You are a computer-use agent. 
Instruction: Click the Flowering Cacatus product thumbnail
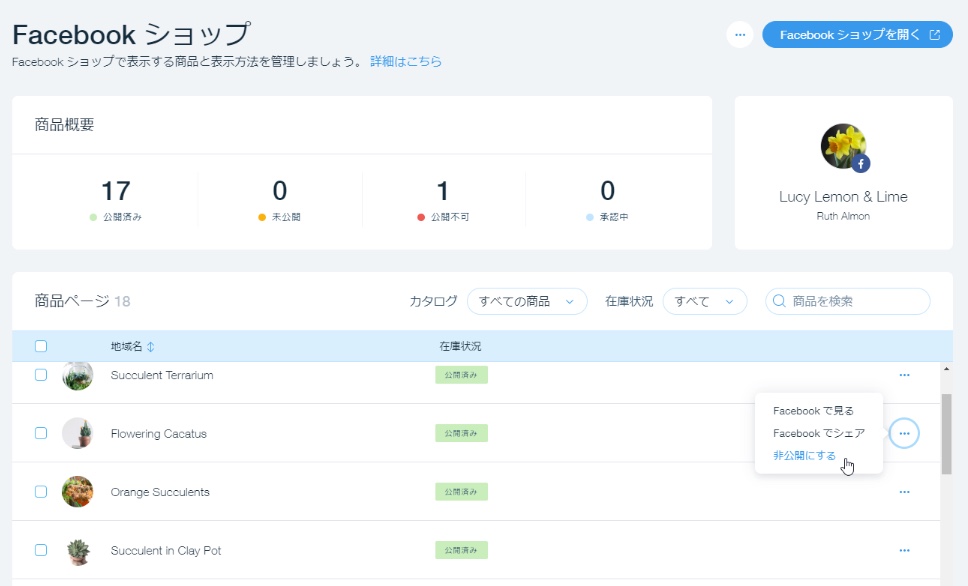coord(78,433)
